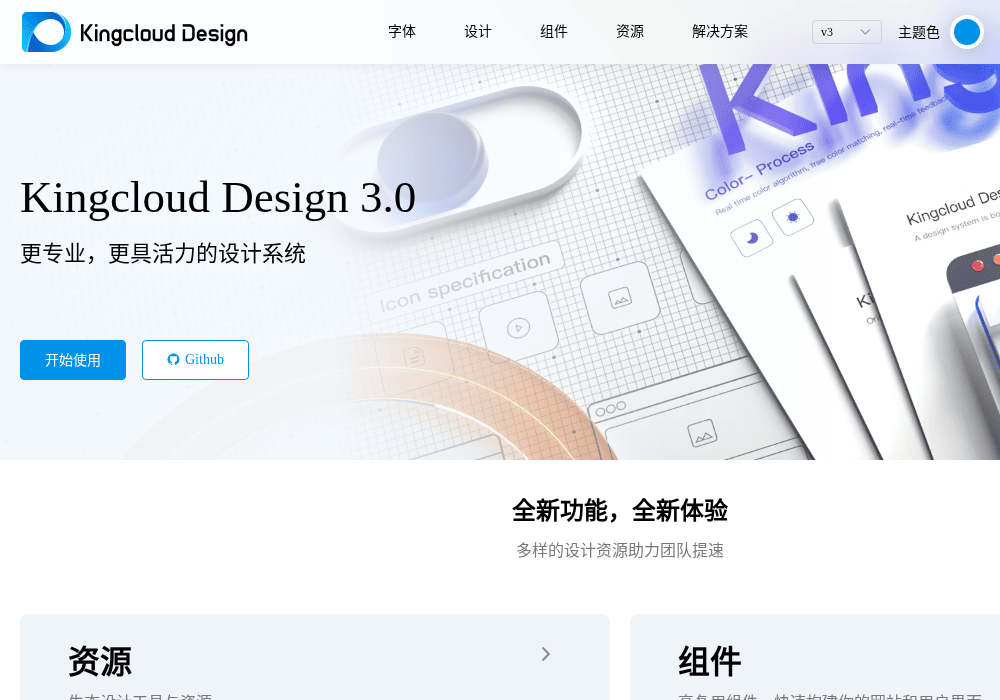Image resolution: width=1000 pixels, height=700 pixels.
Task: Click the Kingcloud Design 3.0 headline
Action: (218, 198)
